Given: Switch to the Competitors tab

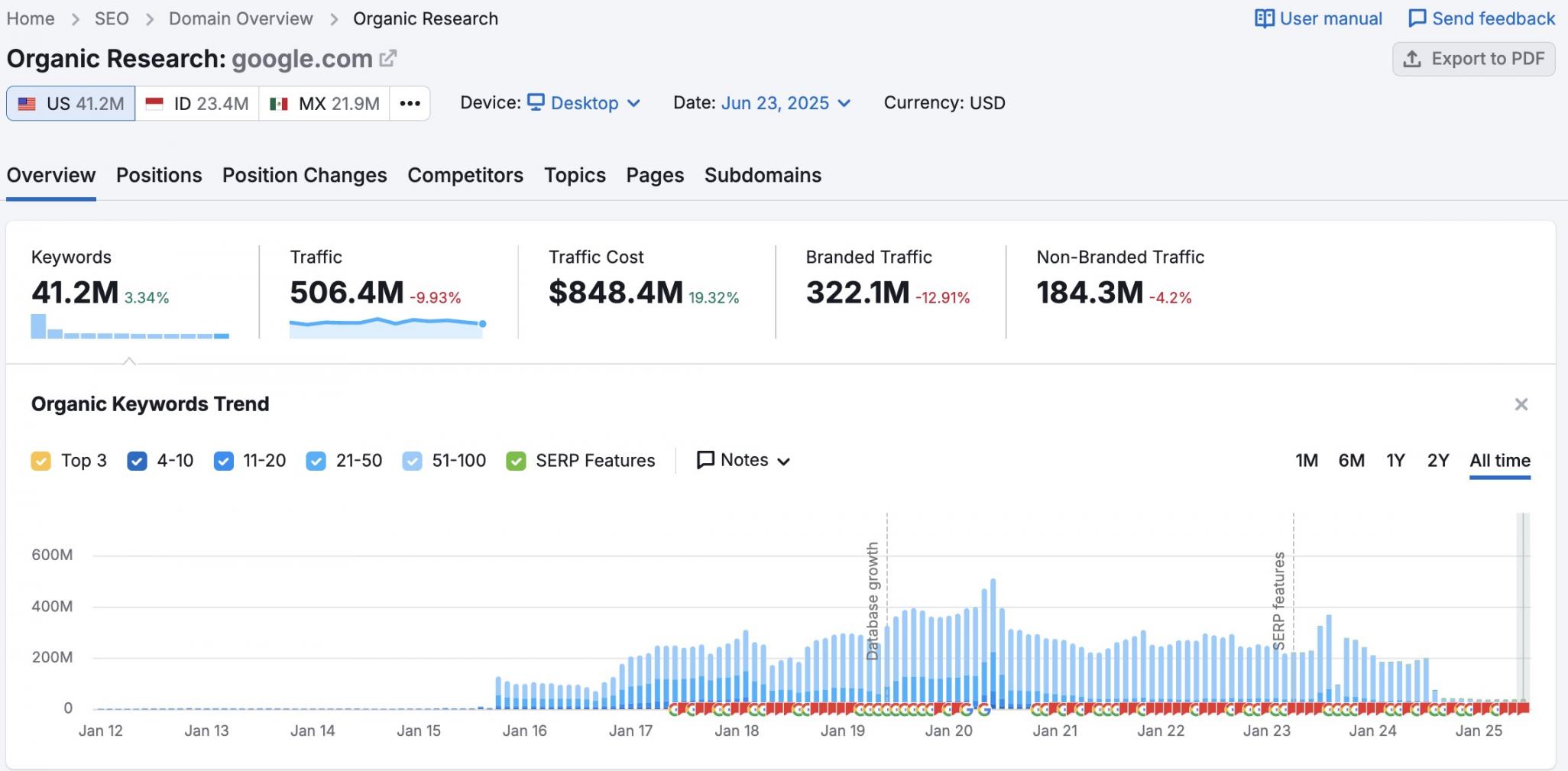Looking at the screenshot, I should (465, 175).
